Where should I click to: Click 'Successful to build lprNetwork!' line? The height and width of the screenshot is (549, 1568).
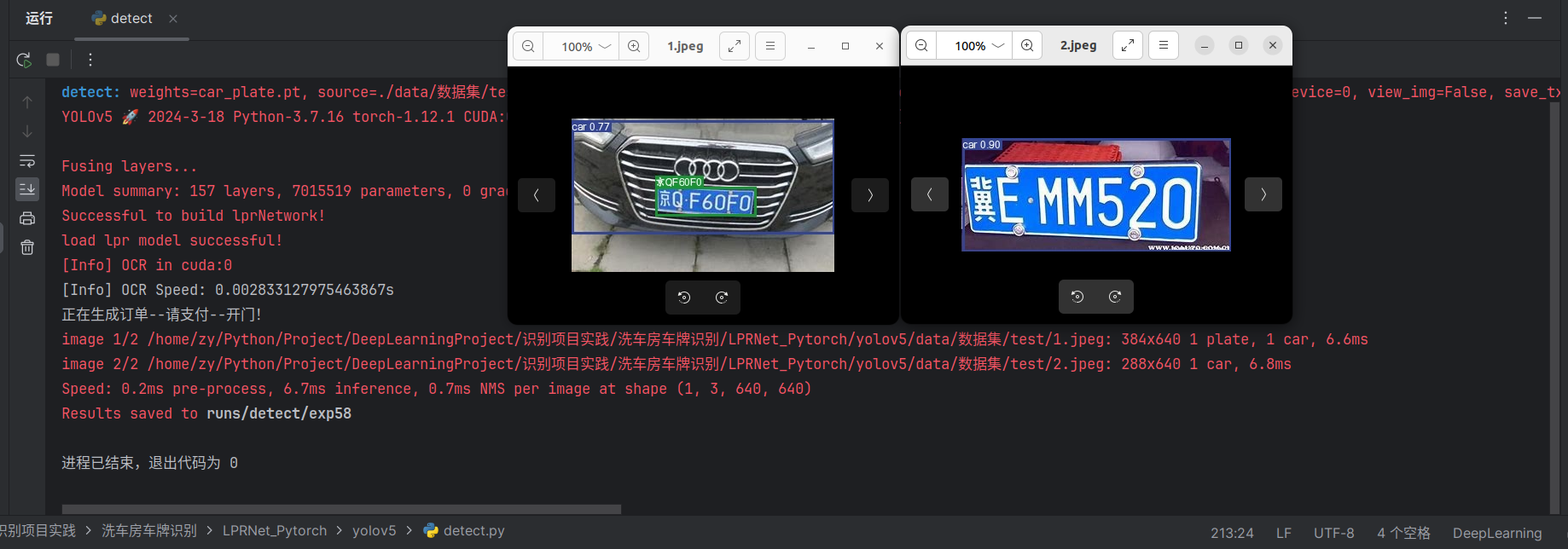coord(194,216)
